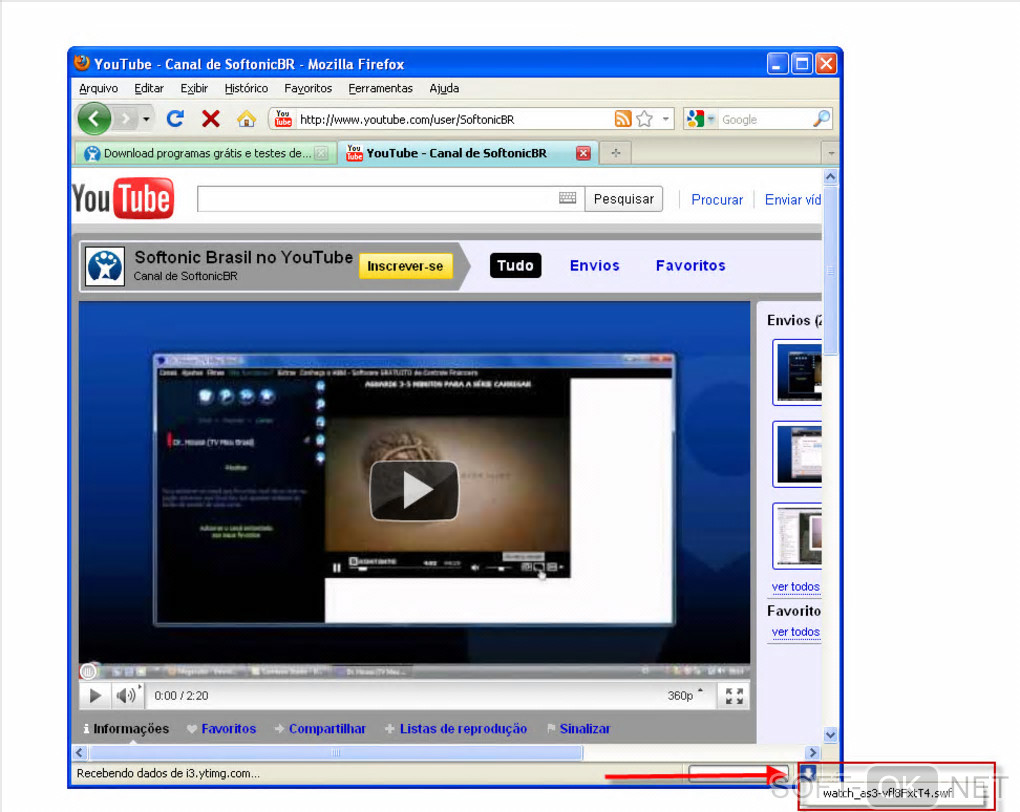Click the Inscrever-se subscribe button
The height and width of the screenshot is (812, 1020).
tap(405, 266)
